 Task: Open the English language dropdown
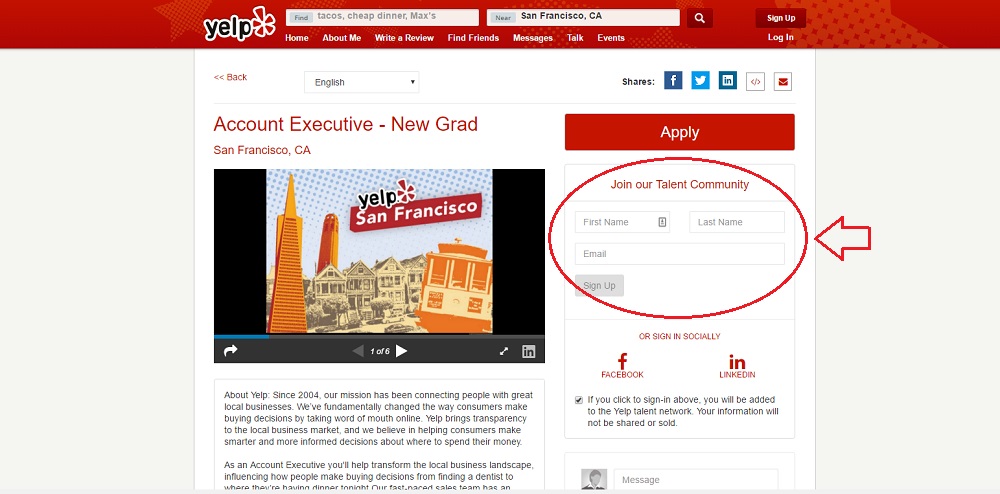click(x=362, y=82)
